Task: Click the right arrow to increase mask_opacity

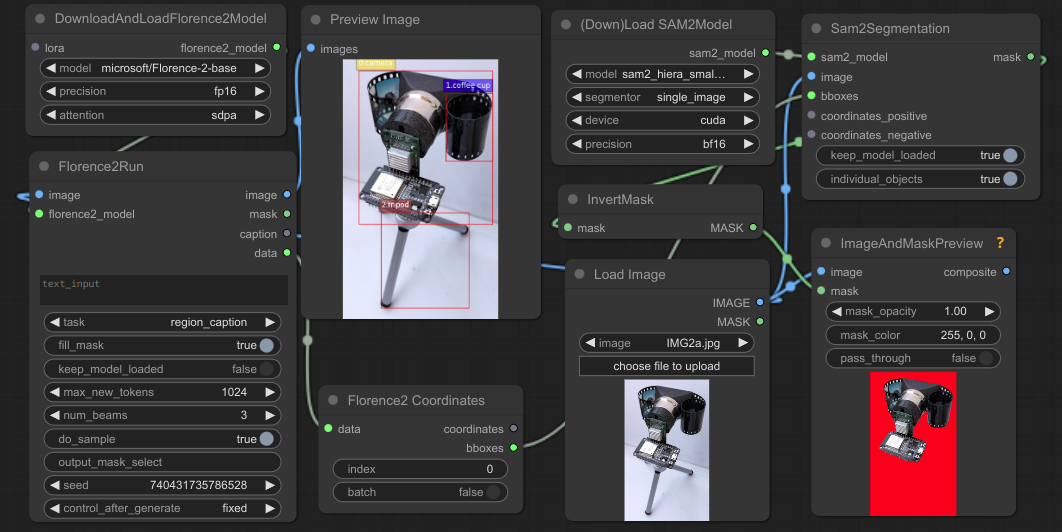Action: point(989,311)
